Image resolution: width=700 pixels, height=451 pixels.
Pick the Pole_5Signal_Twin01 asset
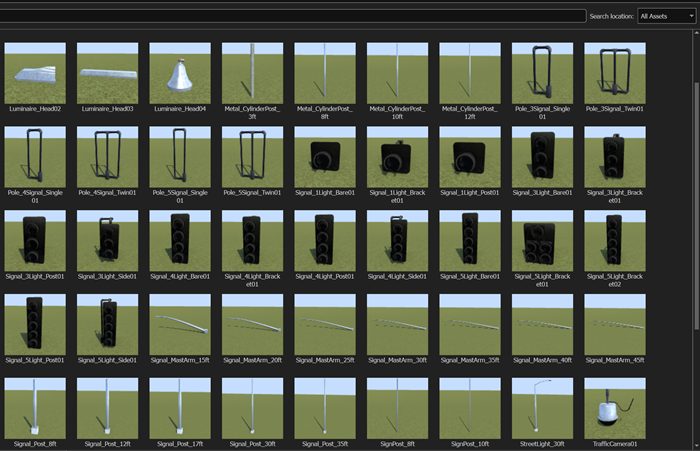pos(252,157)
